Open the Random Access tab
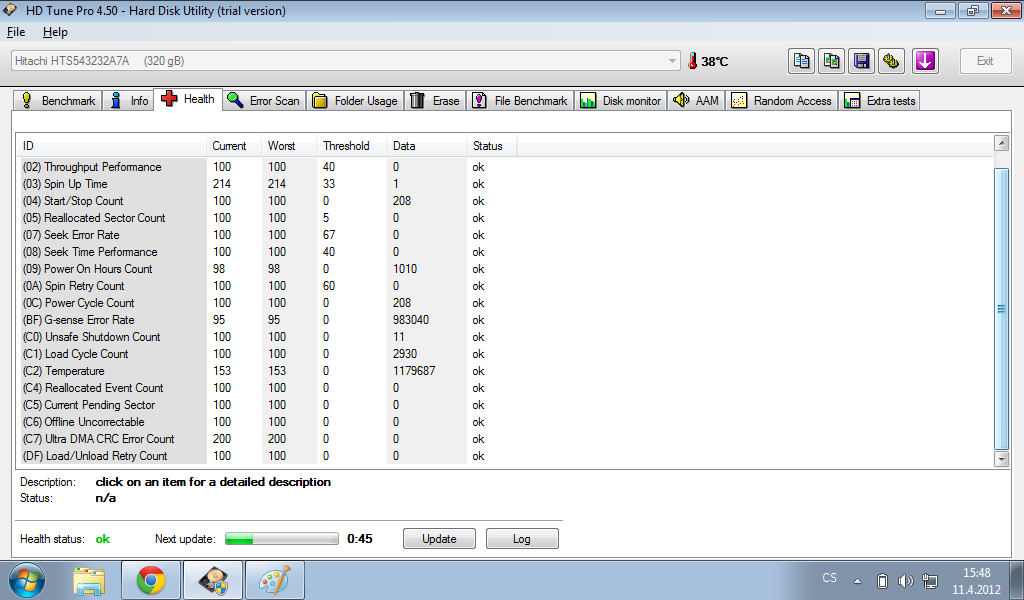 pyautogui.click(x=781, y=101)
